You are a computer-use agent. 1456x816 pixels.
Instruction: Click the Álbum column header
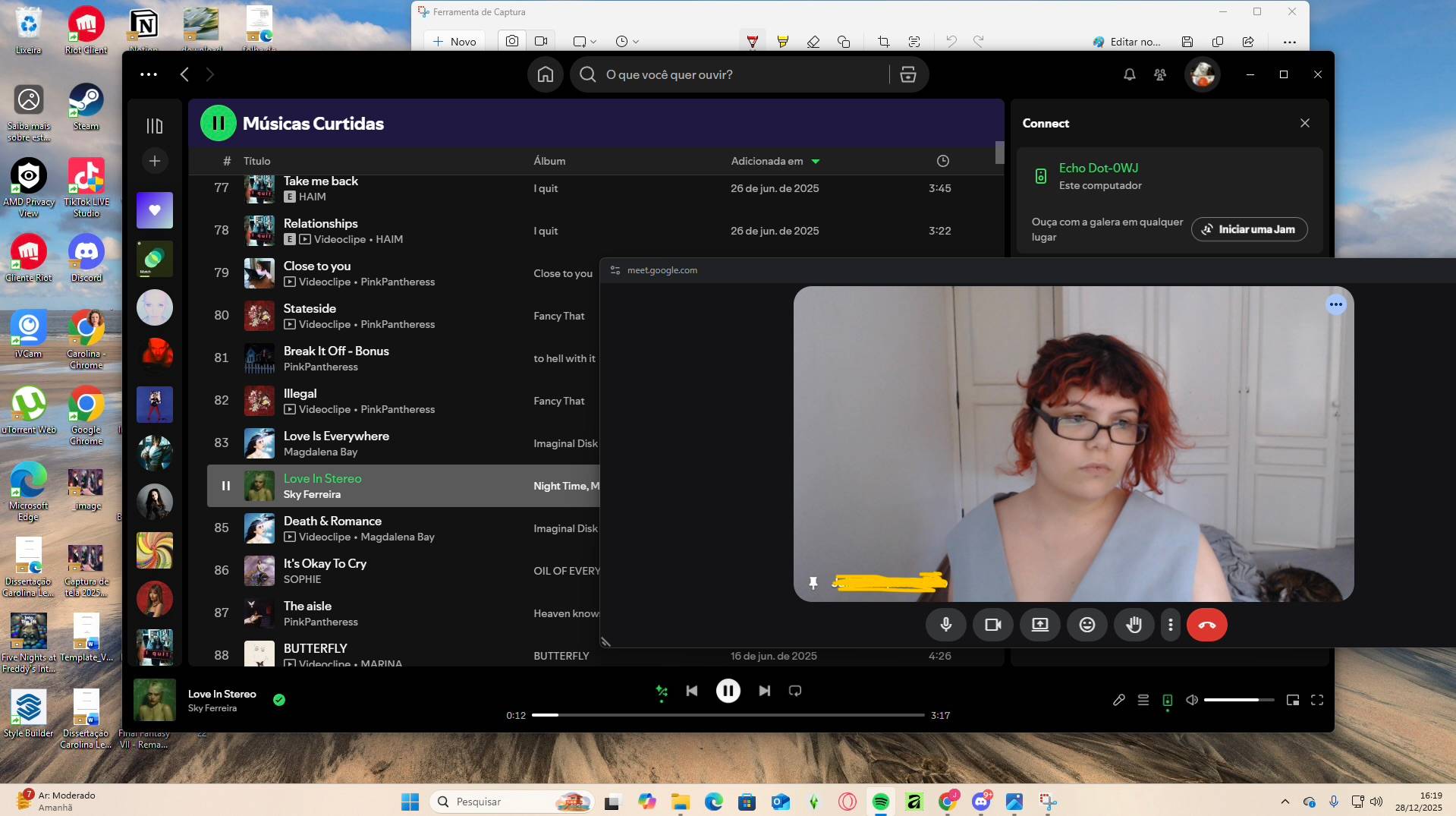(x=549, y=161)
